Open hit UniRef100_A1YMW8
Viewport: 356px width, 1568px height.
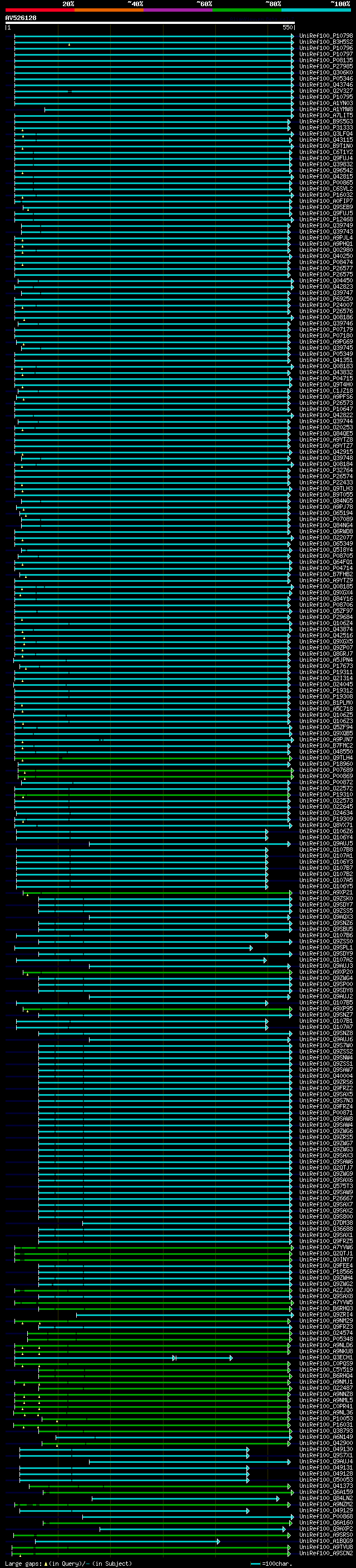(326, 109)
